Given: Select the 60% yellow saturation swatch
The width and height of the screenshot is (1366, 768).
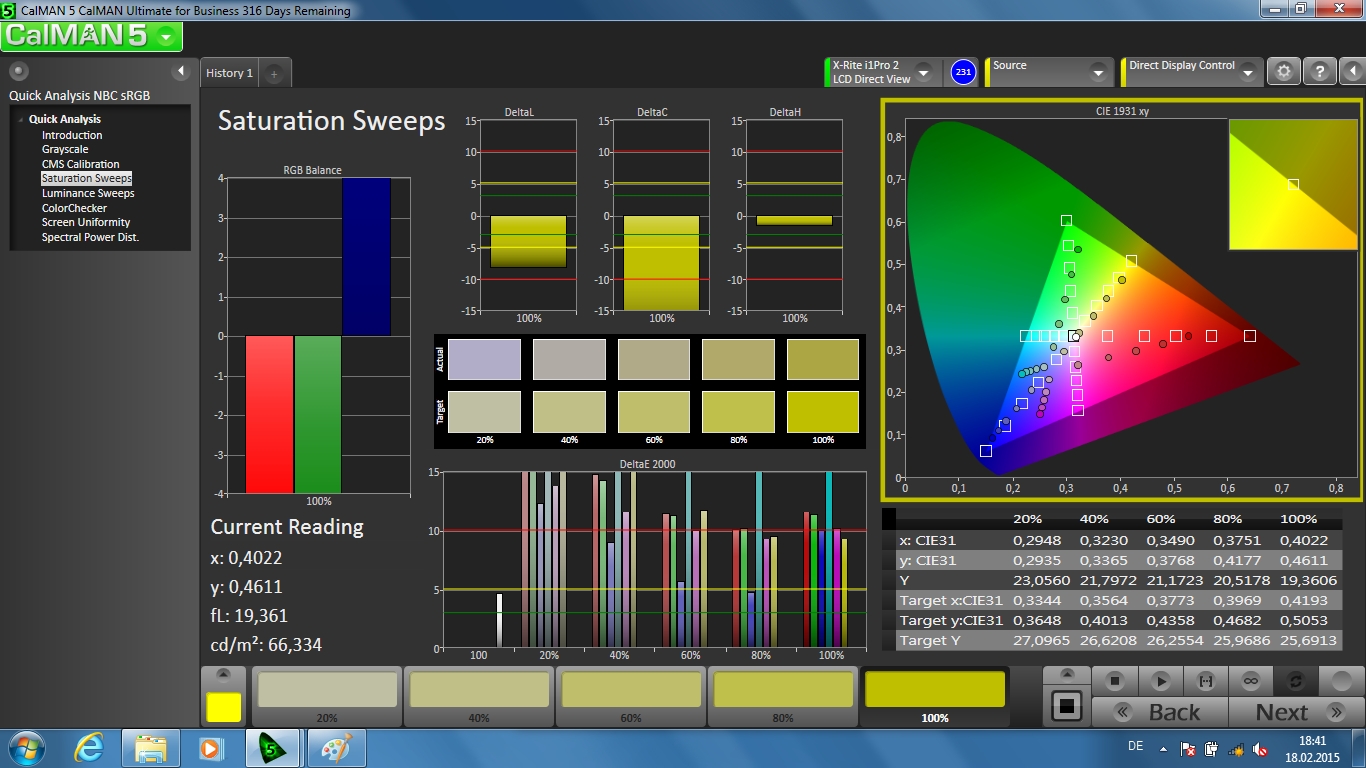Looking at the screenshot, I should click(x=631, y=696).
